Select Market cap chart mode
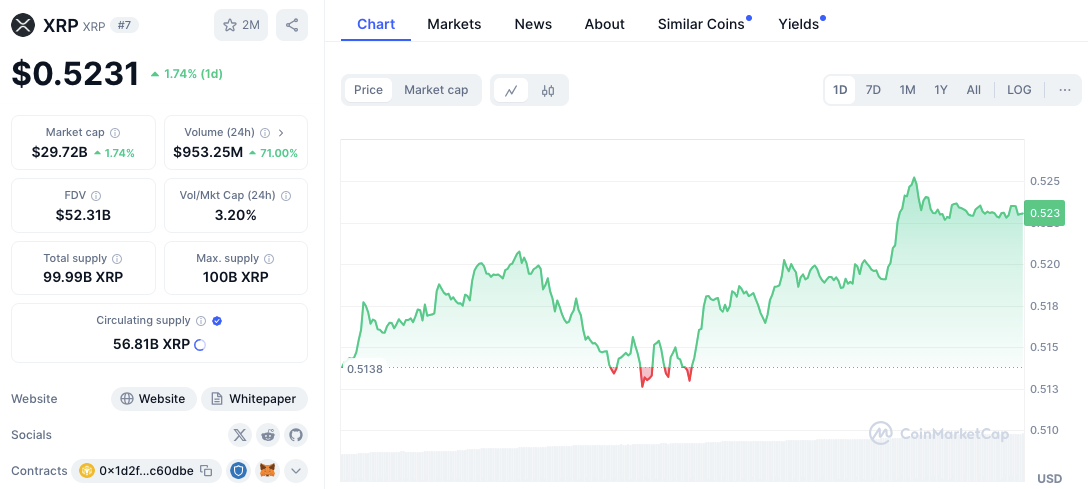This screenshot has width=1088, height=489. pyautogui.click(x=436, y=90)
